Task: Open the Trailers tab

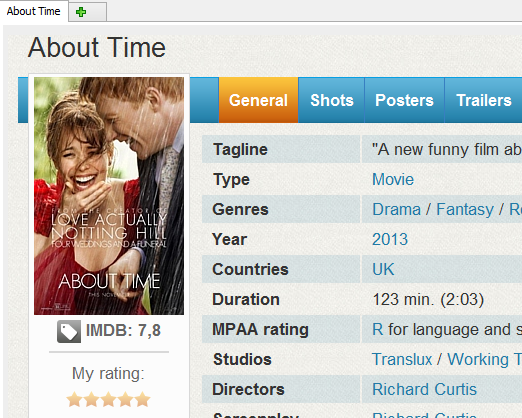Action: click(x=483, y=100)
